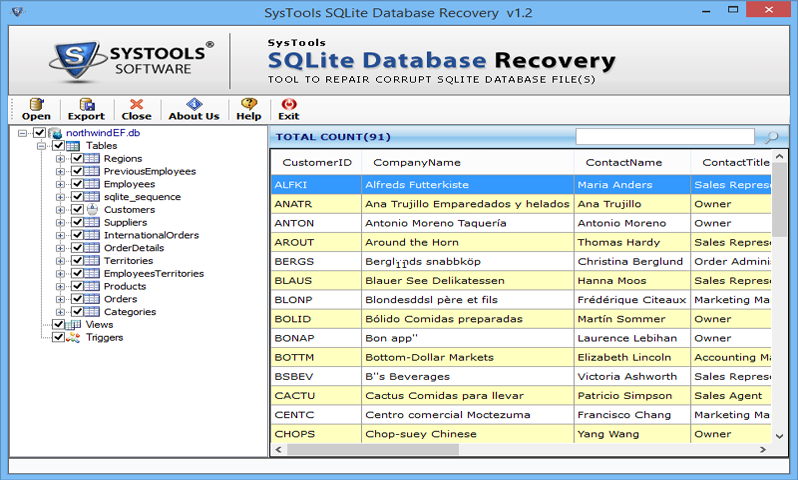
Task: Toggle the Tables checkbox
Action: click(x=59, y=146)
